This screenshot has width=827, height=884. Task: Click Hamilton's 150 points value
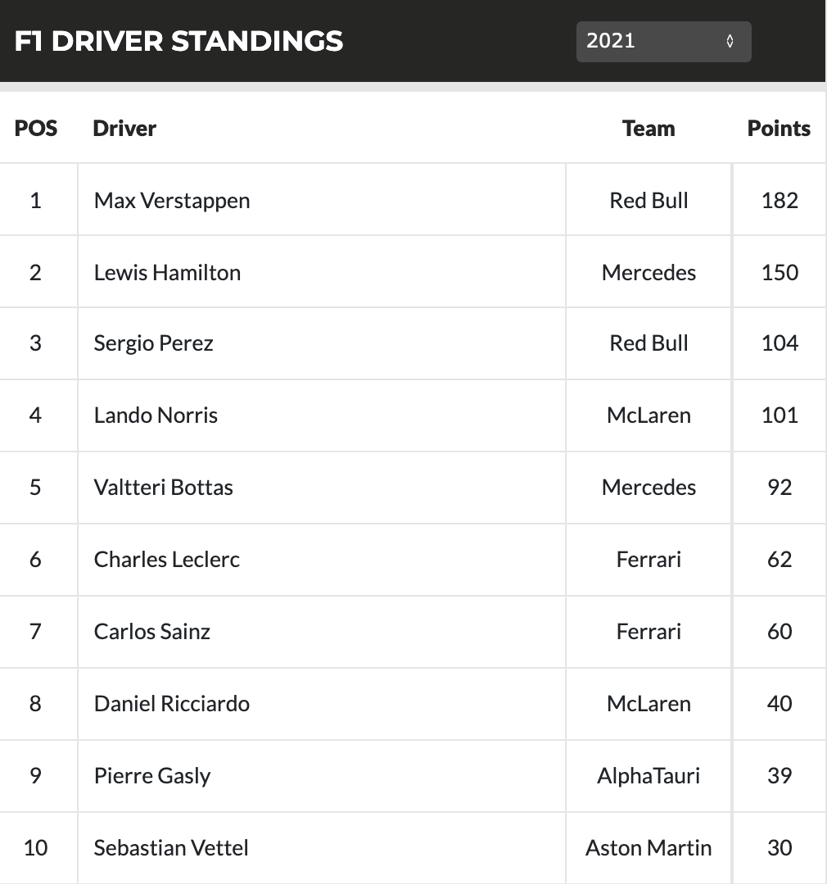coord(779,272)
